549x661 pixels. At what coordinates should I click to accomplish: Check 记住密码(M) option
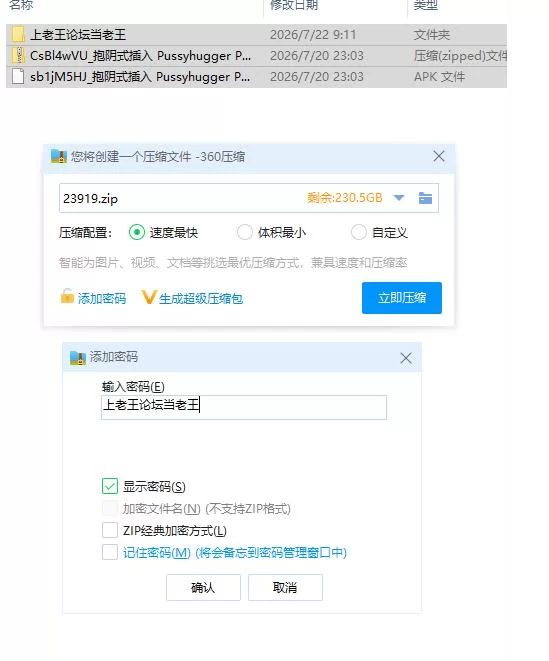tap(110, 552)
